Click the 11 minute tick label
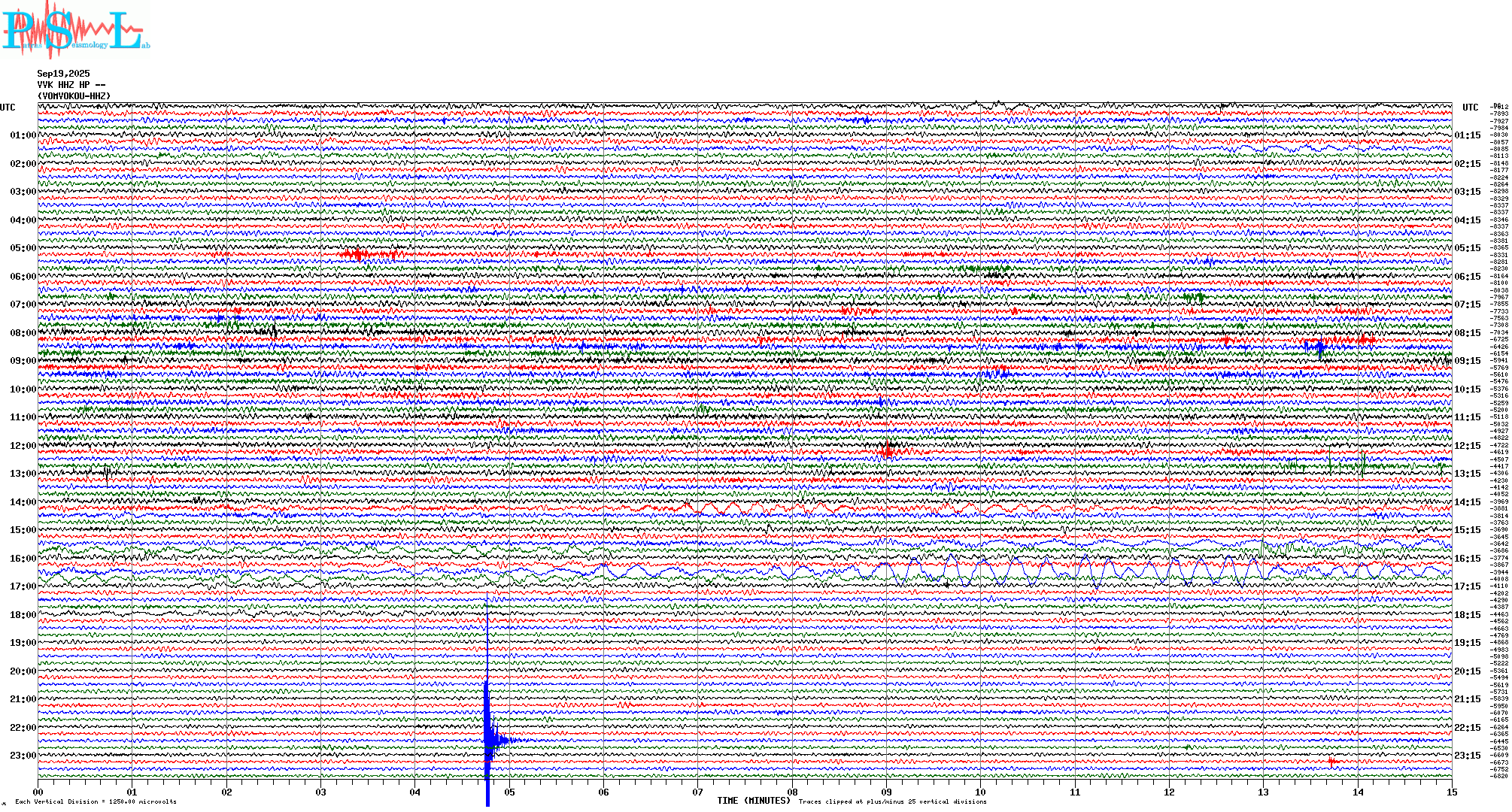The height and width of the screenshot is (812, 1512). point(1075,792)
